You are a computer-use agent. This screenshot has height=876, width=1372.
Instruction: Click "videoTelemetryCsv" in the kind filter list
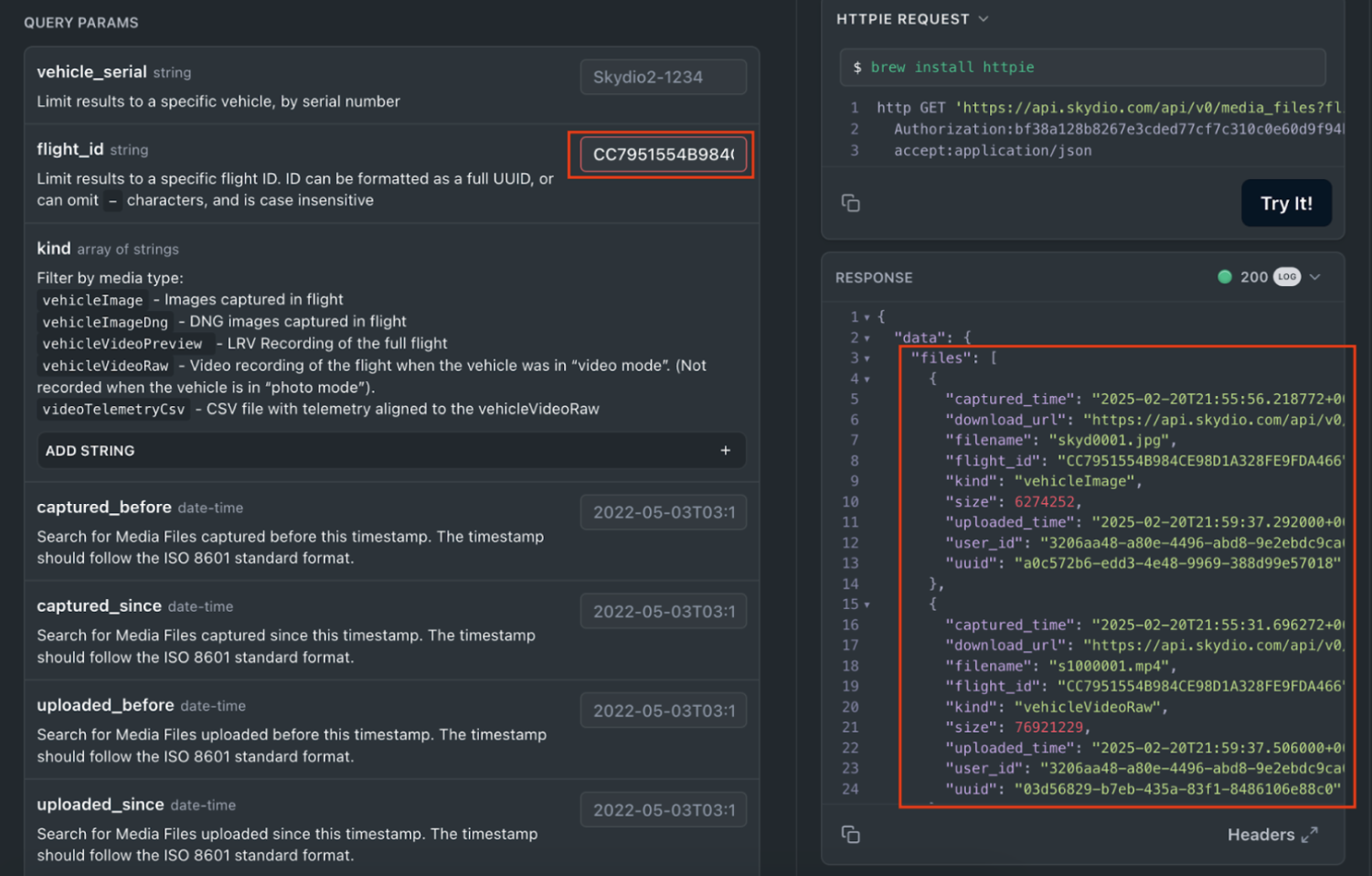(113, 410)
